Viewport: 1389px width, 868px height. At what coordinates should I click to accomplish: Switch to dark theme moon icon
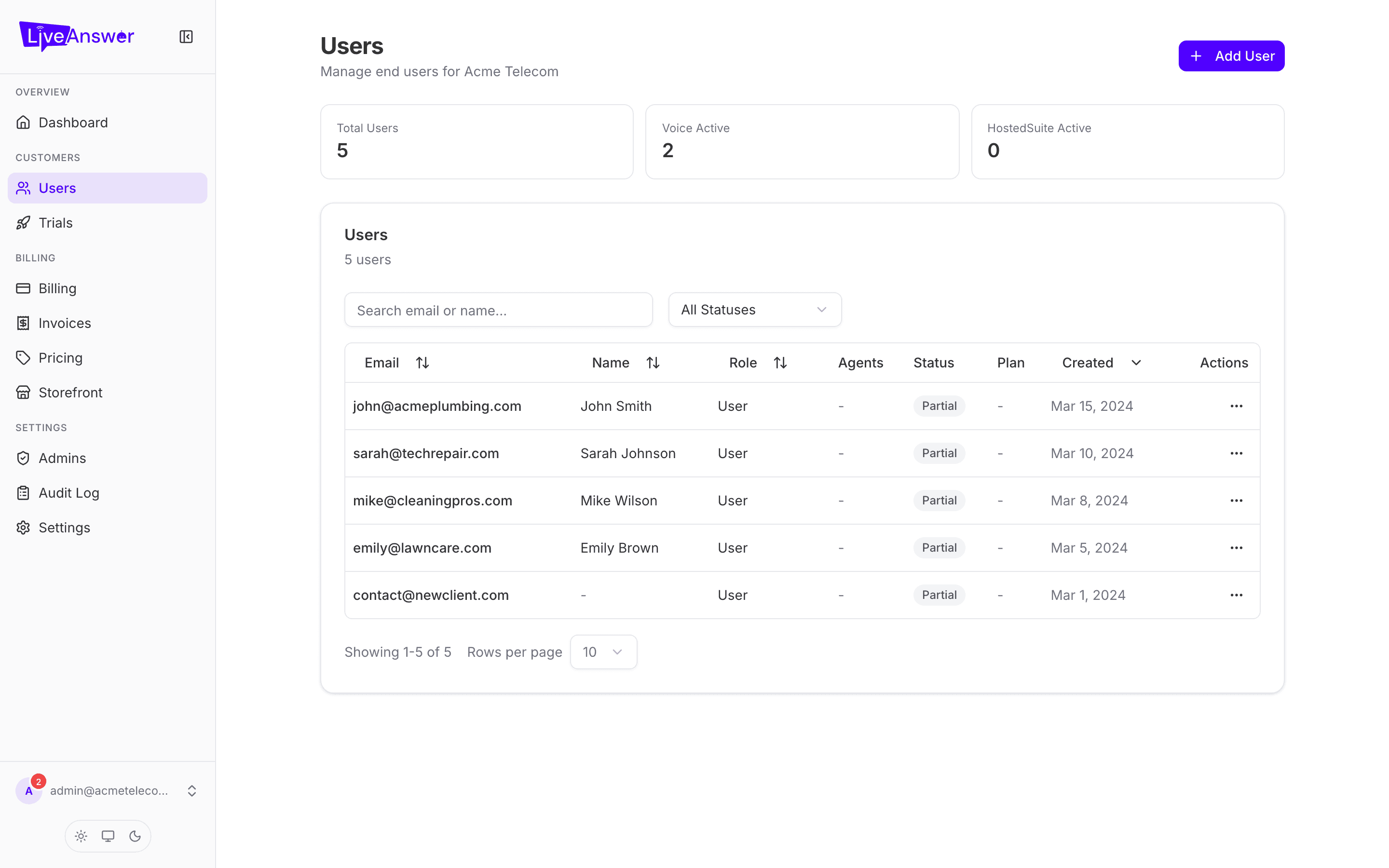135,836
